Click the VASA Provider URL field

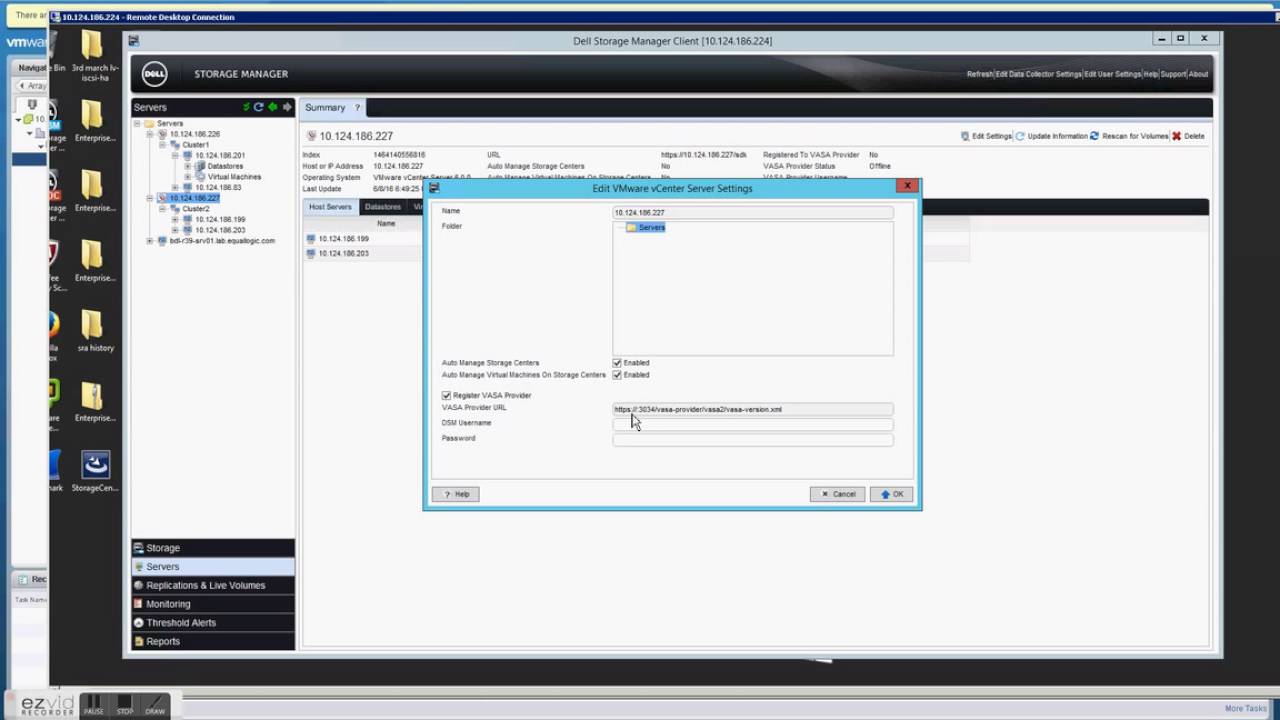752,409
